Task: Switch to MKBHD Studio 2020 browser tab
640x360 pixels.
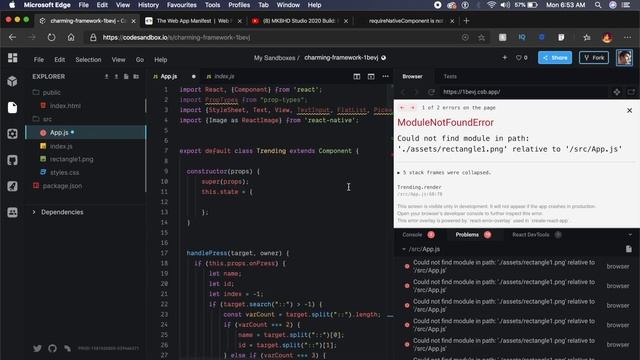Action: pos(299,21)
